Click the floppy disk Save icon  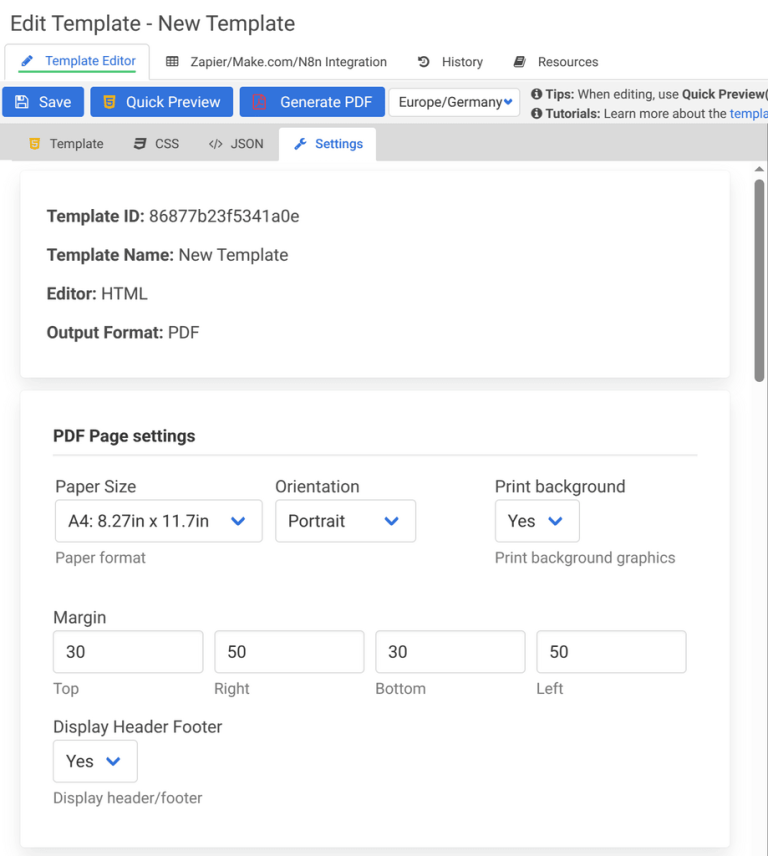pyautogui.click(x=23, y=101)
